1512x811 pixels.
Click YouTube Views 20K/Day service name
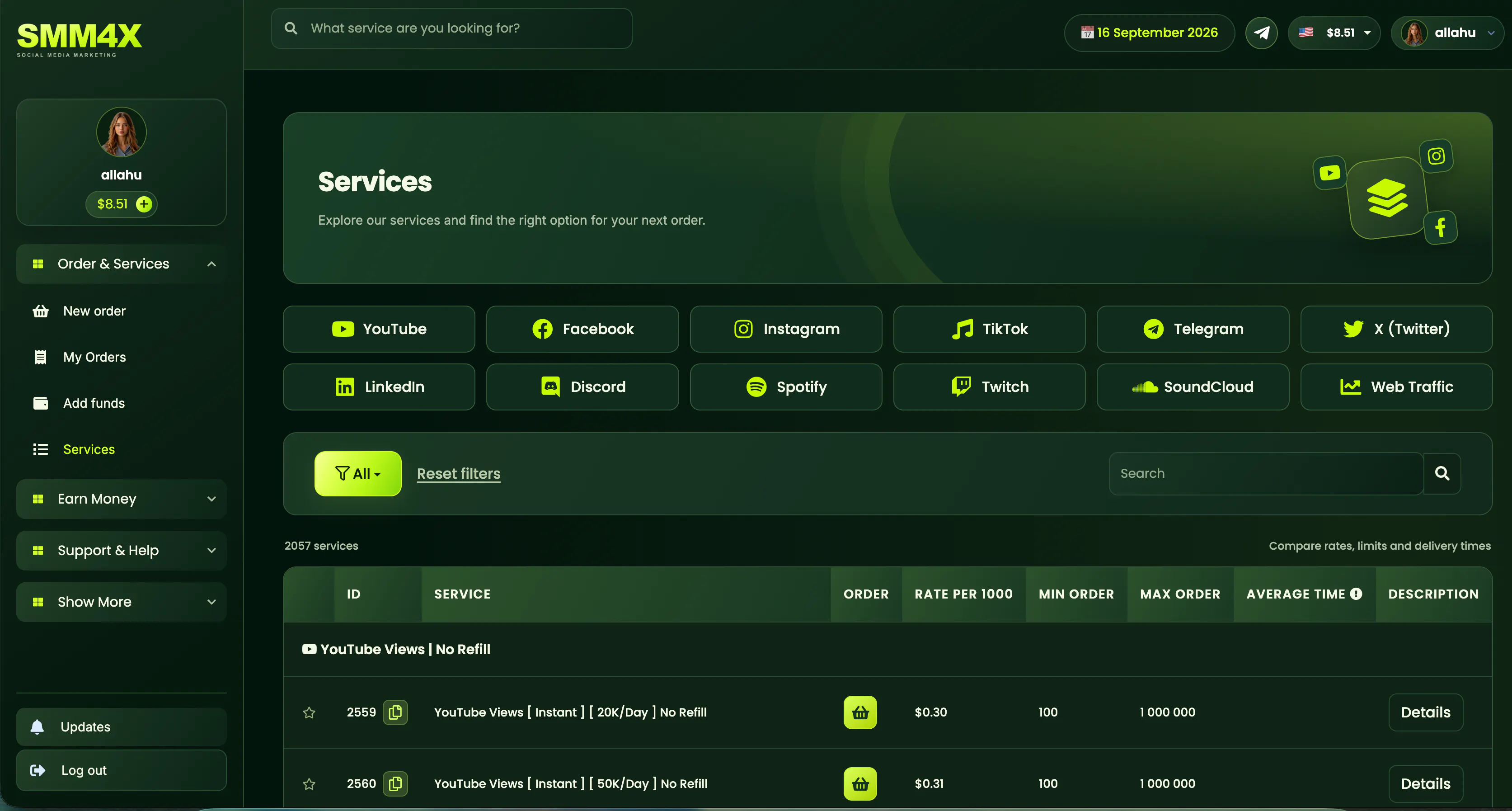pyautogui.click(x=571, y=712)
